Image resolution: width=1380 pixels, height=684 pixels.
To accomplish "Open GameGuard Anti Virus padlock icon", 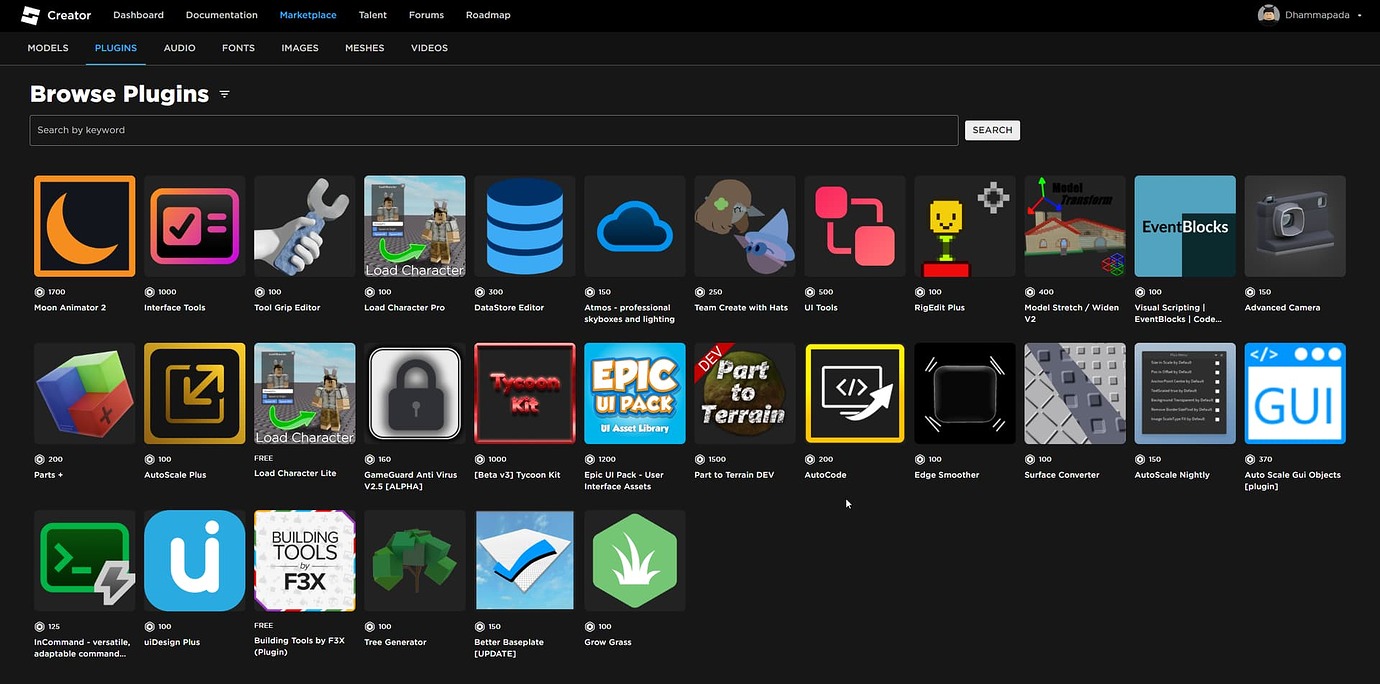I will click(x=415, y=393).
